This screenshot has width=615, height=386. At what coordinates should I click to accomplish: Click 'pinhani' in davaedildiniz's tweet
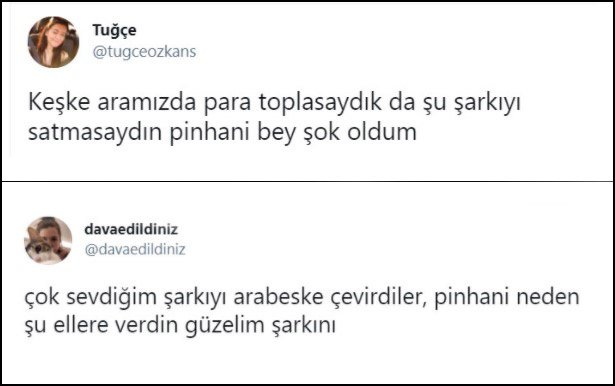(471, 297)
